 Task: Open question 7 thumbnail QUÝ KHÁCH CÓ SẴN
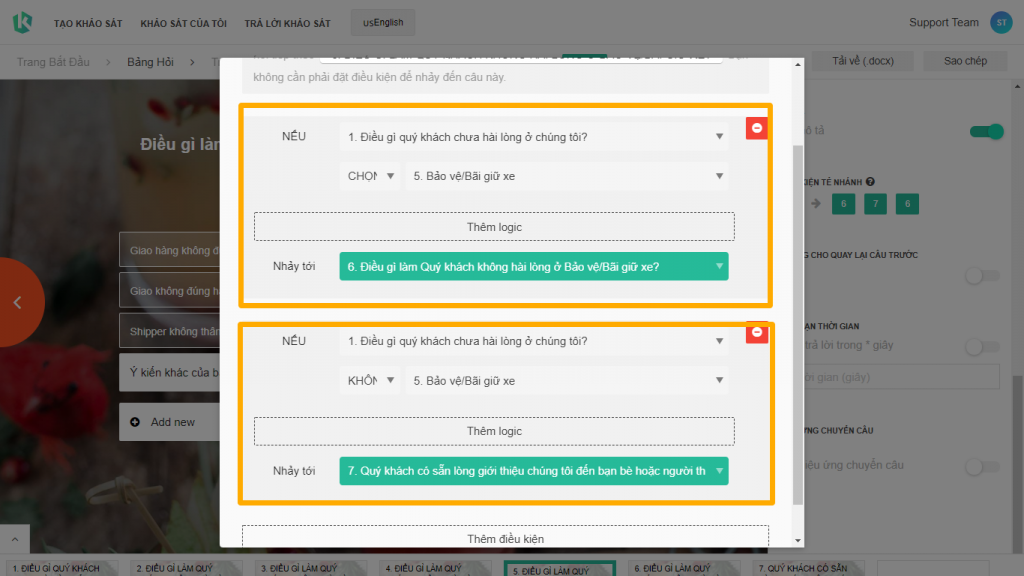click(x=808, y=568)
